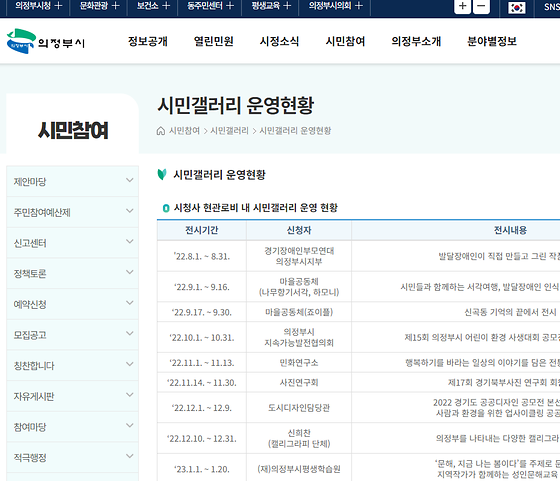Click the 시민참여 breadcrumb link

184,131
